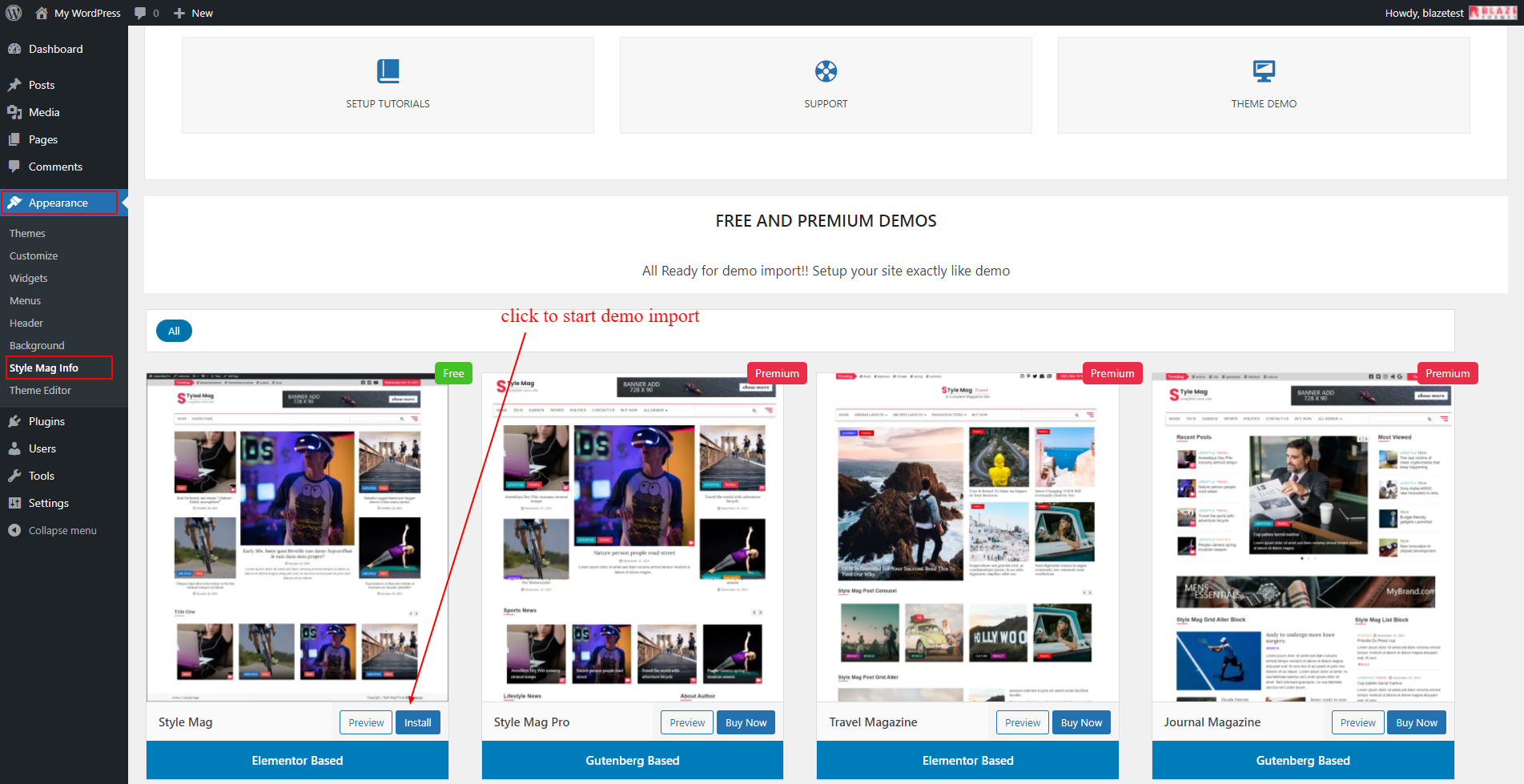Preview the Travel Magazine demo
This screenshot has height=784, width=1524.
coord(1023,722)
